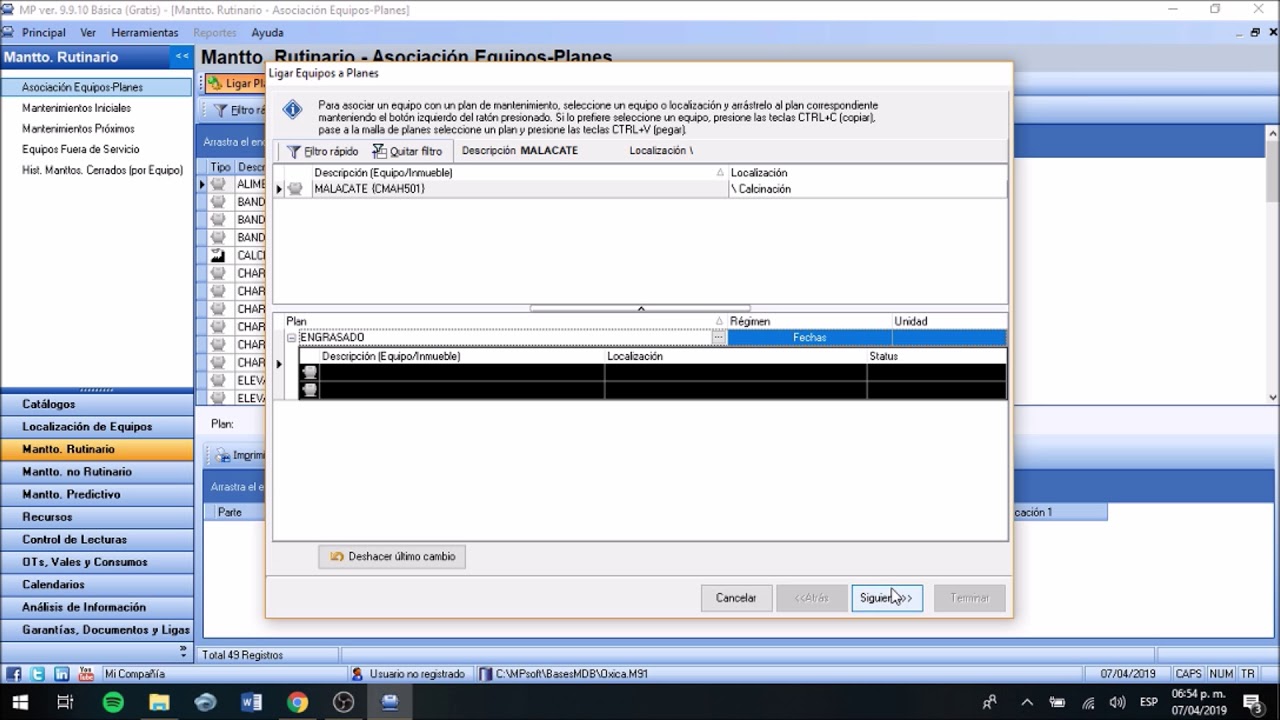Click the Facebook icon in status bar
The width and height of the screenshot is (1280, 720).
pos(13,674)
